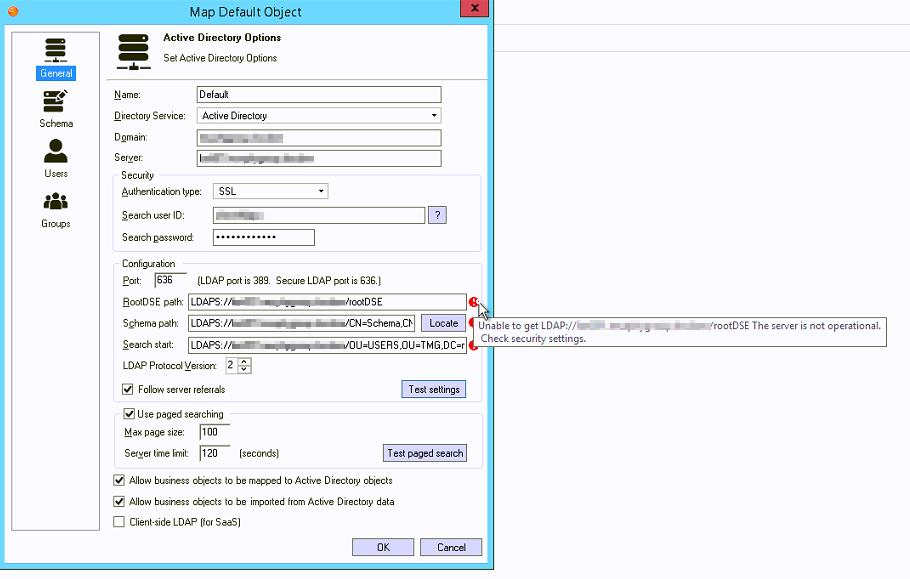Click the Search start error indicator
Screen dimensions: 910x579
pos(473,345)
